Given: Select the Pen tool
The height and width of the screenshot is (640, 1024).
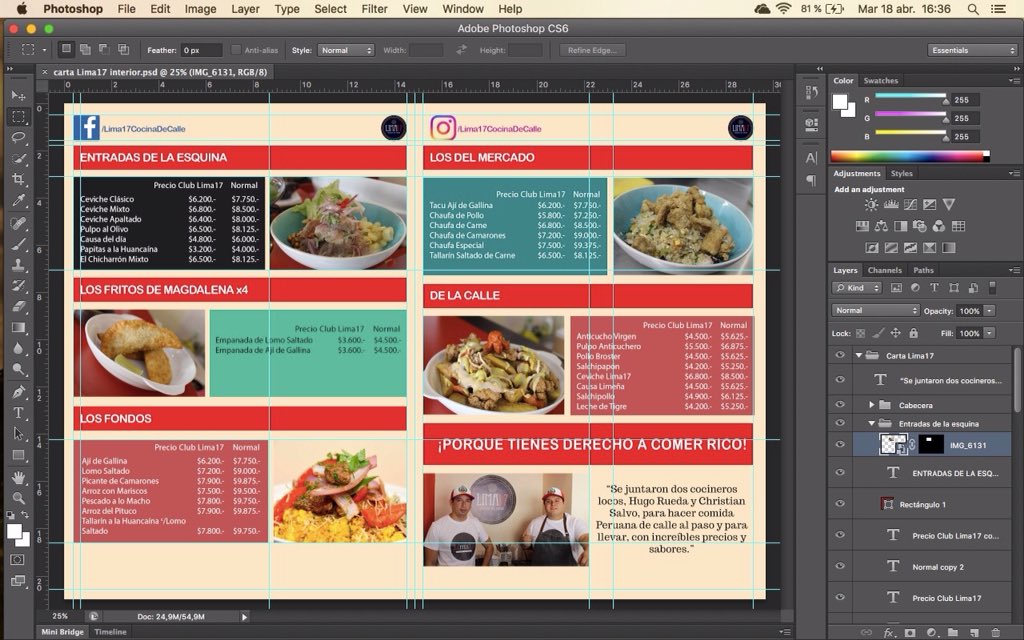Looking at the screenshot, I should coord(18,392).
